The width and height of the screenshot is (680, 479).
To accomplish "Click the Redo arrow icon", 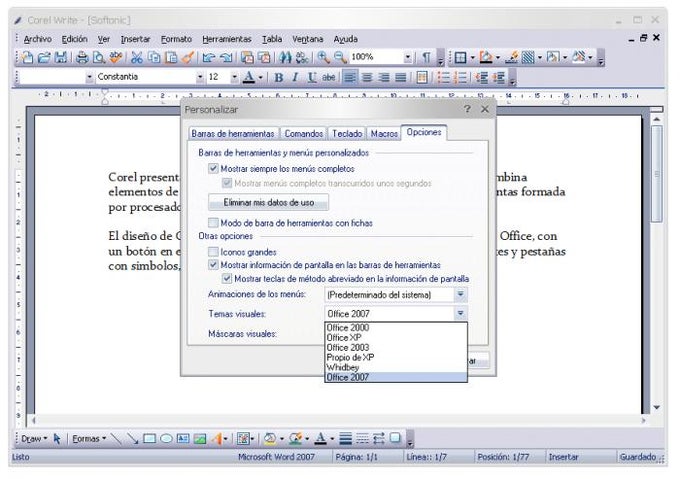I will pos(226,57).
